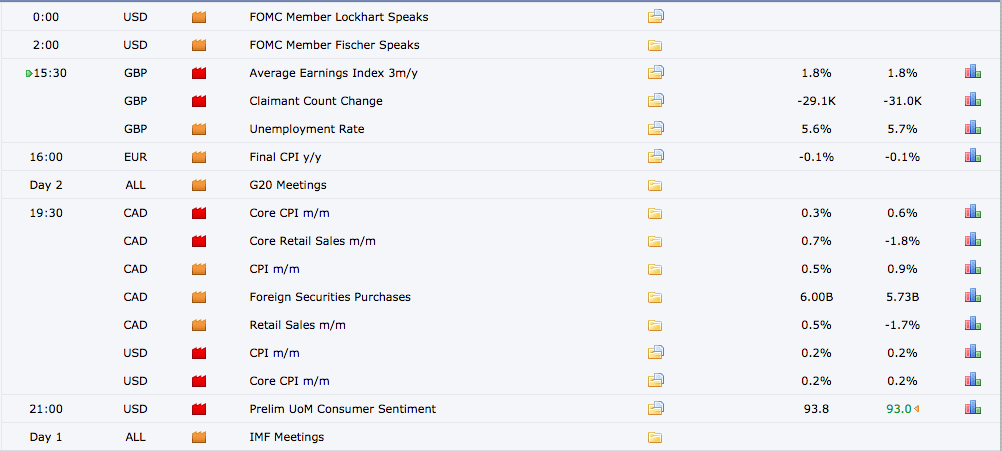
Task: Open chart icon for Final CPI y/y
Action: (x=972, y=157)
